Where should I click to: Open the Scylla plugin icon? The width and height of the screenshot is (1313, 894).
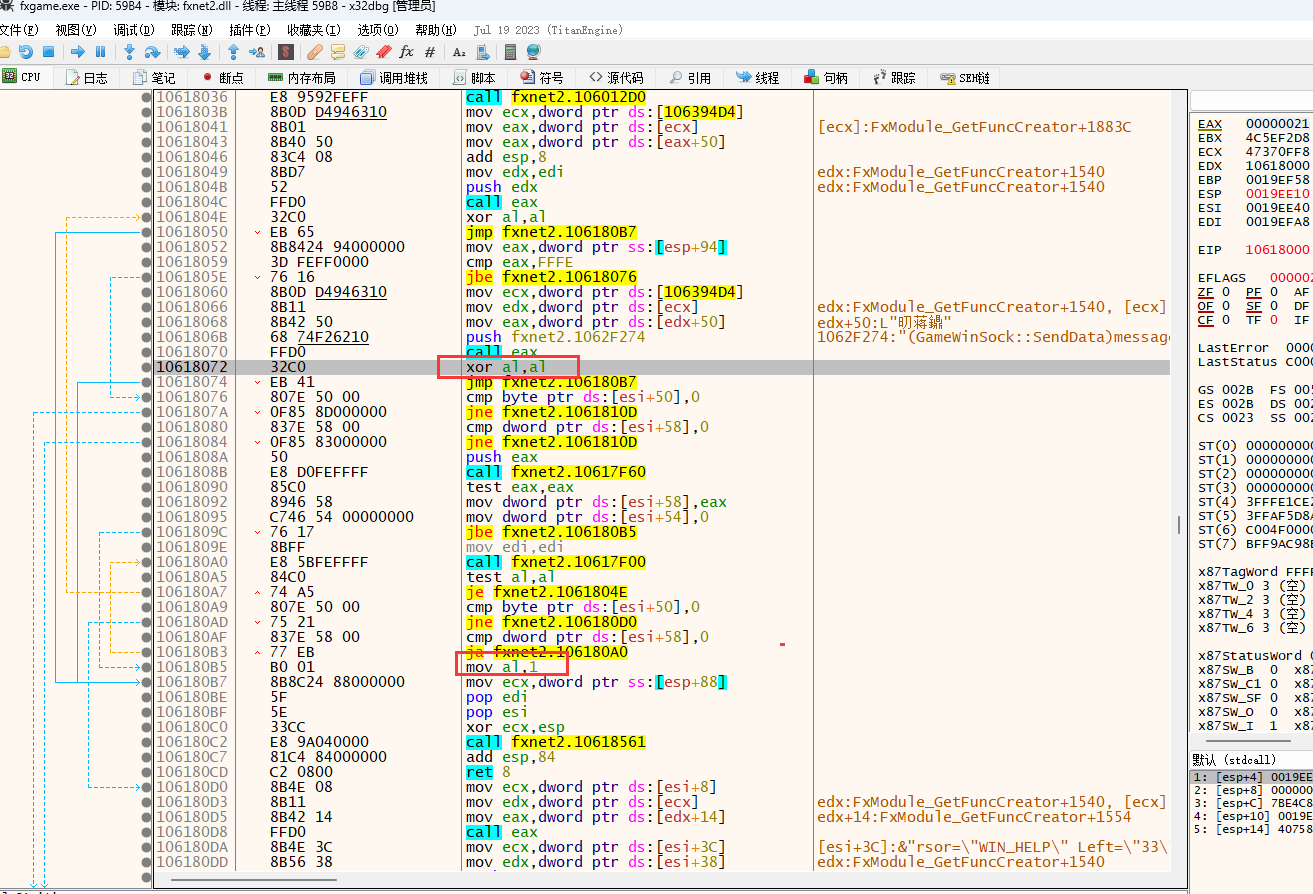point(286,52)
